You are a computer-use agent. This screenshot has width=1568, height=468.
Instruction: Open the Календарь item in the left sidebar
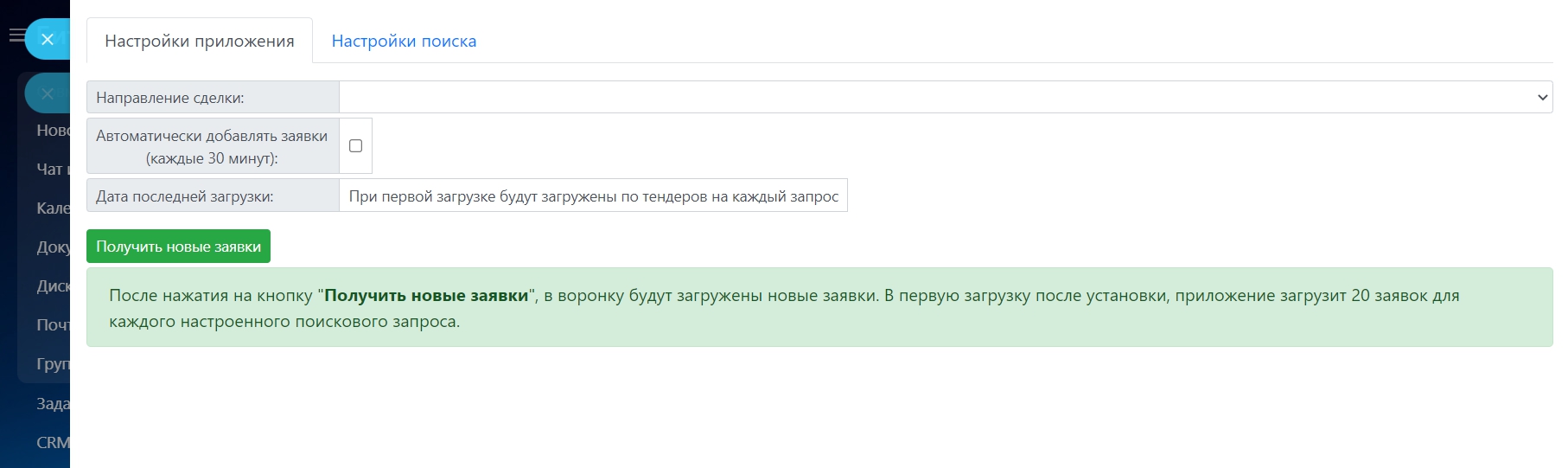coord(52,208)
